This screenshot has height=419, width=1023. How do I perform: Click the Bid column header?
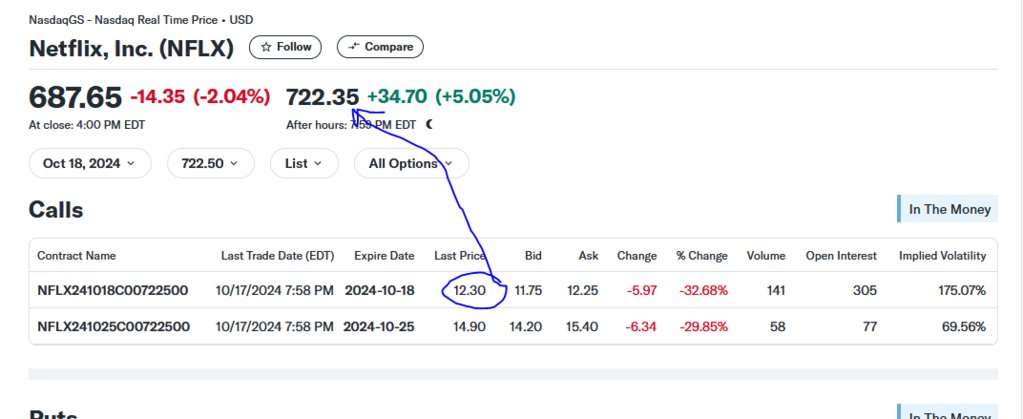[533, 256]
